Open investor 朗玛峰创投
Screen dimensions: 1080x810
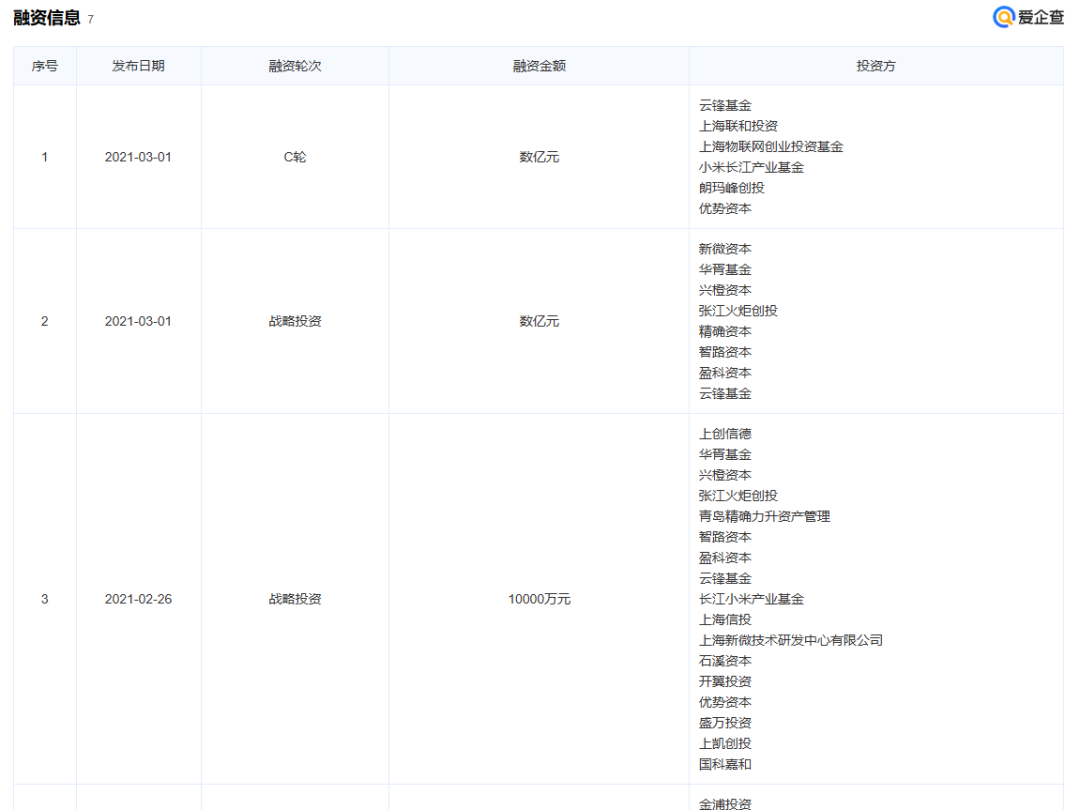[x=731, y=188]
